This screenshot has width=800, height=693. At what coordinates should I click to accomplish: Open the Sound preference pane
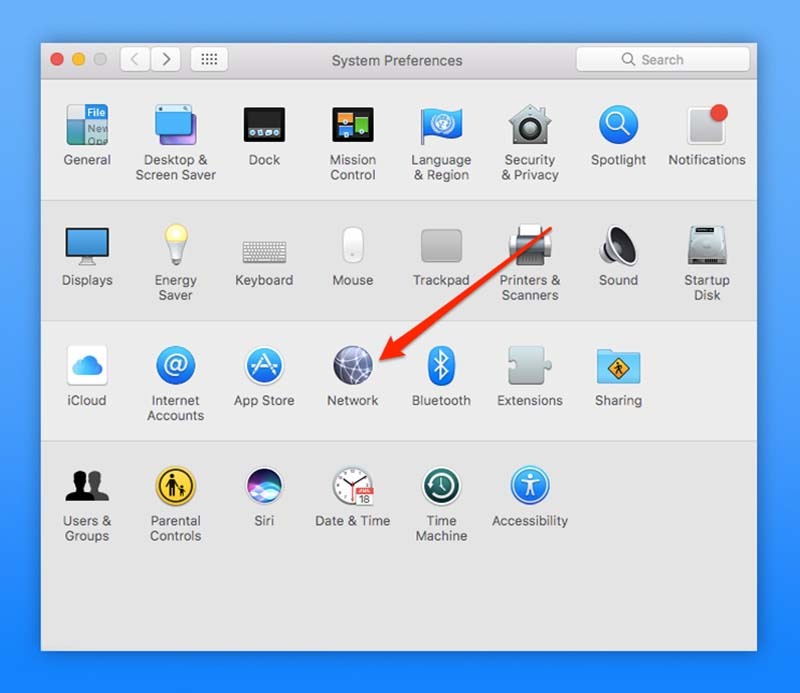point(618,247)
